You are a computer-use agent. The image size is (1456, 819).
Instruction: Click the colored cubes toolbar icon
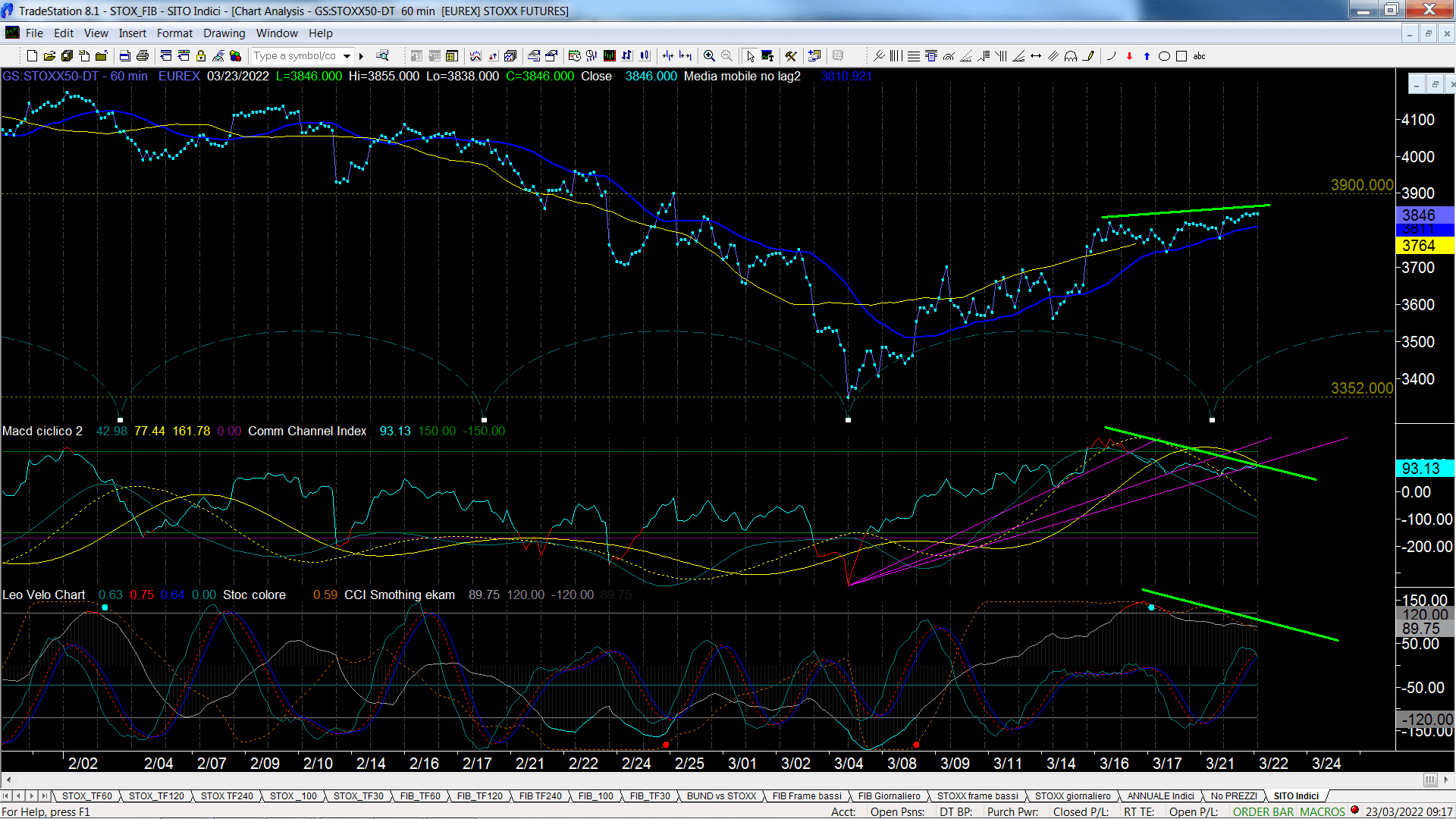pyautogui.click(x=236, y=56)
